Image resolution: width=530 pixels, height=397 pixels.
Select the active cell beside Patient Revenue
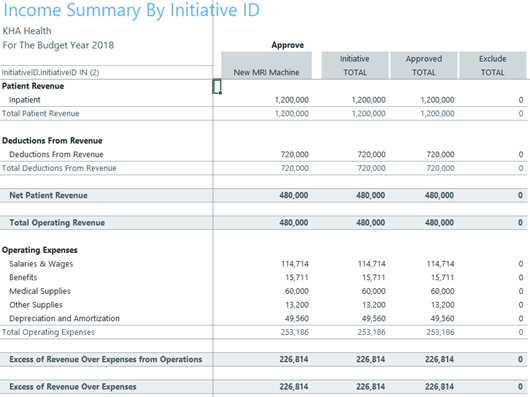click(217, 86)
